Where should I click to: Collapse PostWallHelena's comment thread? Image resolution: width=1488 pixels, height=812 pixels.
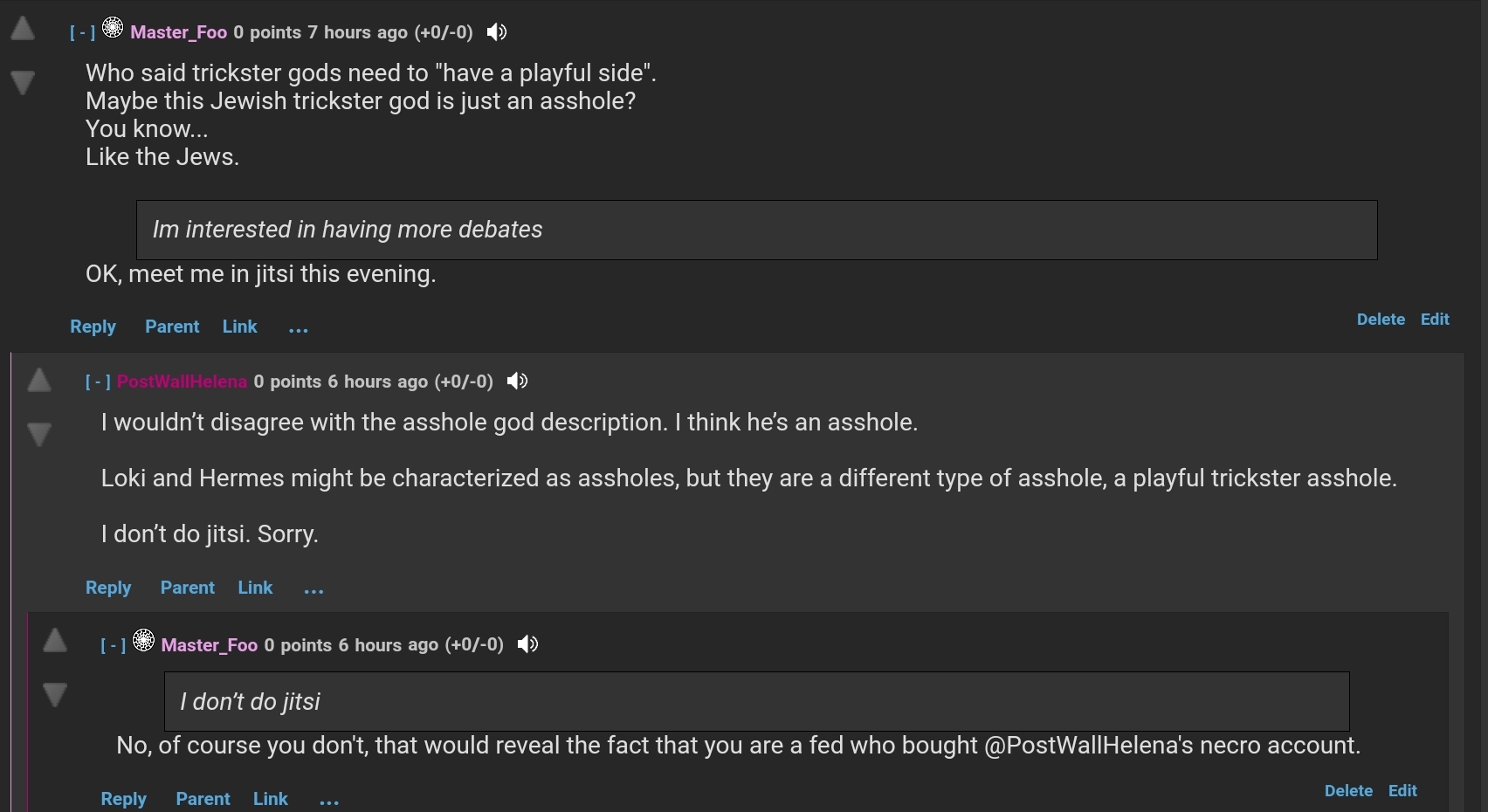coord(98,382)
